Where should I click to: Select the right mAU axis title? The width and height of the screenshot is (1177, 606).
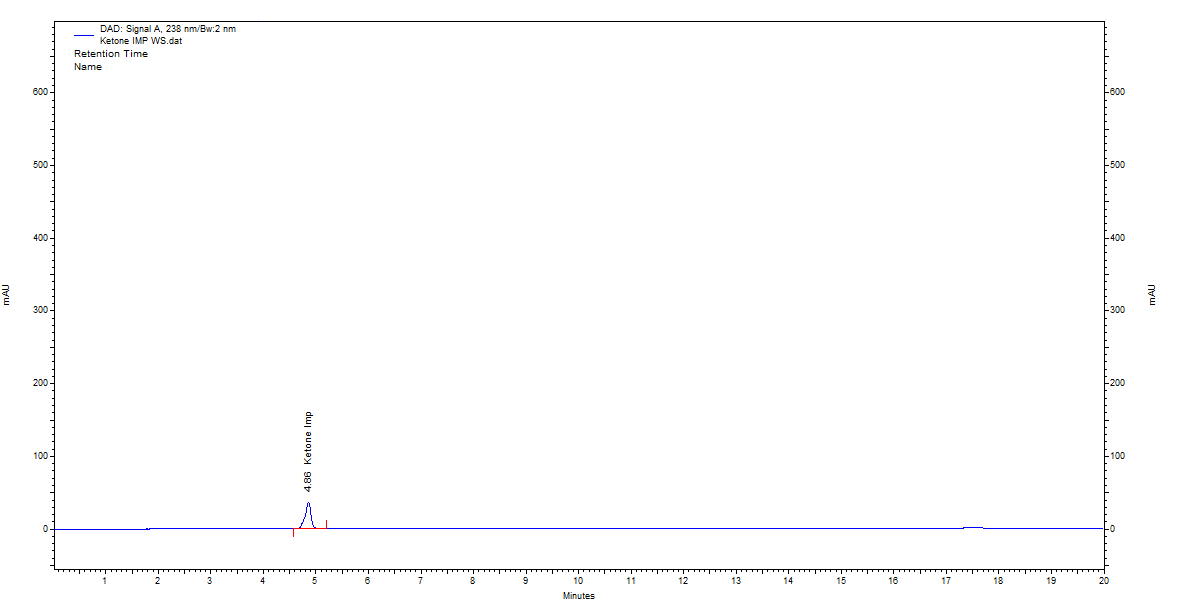(1152, 294)
